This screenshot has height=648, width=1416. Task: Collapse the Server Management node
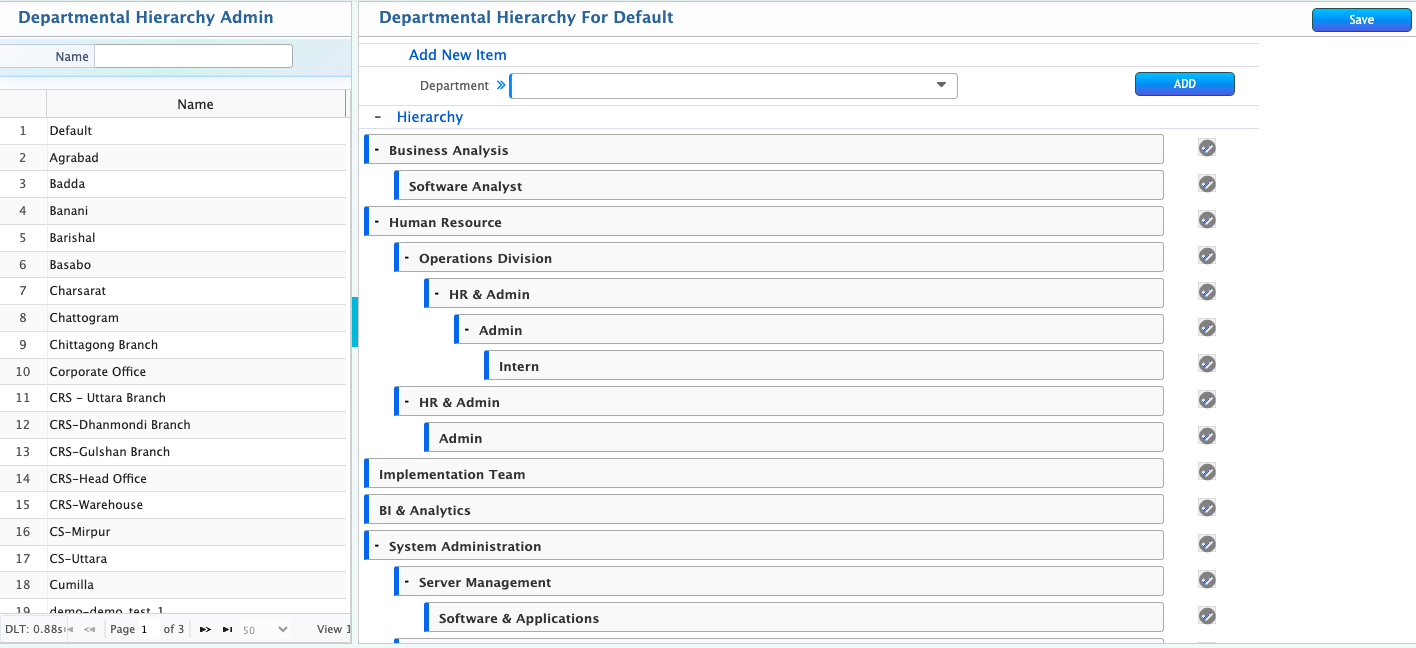pyautogui.click(x=407, y=582)
